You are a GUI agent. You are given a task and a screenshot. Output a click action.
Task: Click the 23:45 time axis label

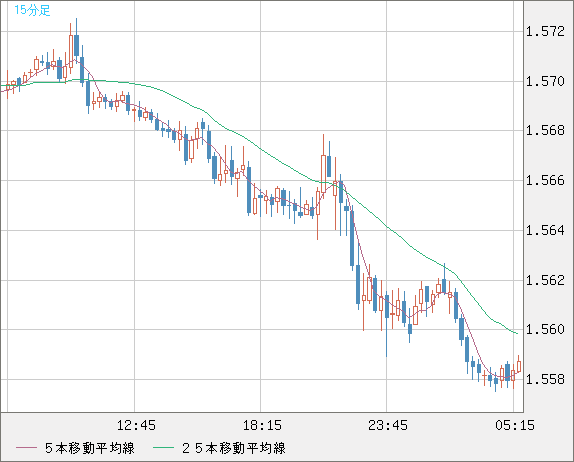(x=388, y=425)
